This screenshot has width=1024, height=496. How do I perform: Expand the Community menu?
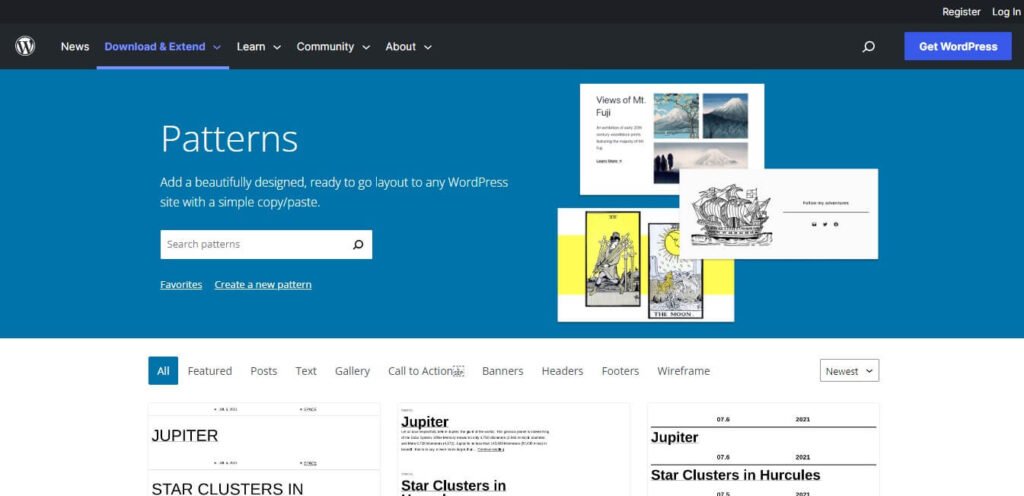(x=333, y=46)
